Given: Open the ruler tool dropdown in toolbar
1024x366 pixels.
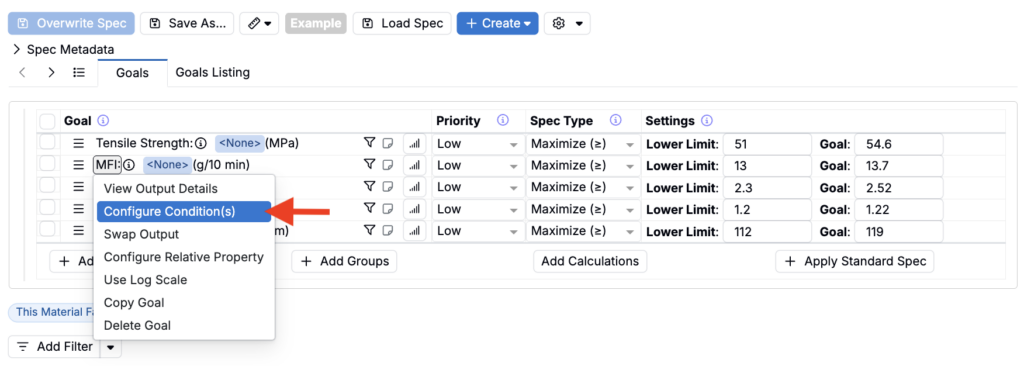Looking at the screenshot, I should [259, 24].
